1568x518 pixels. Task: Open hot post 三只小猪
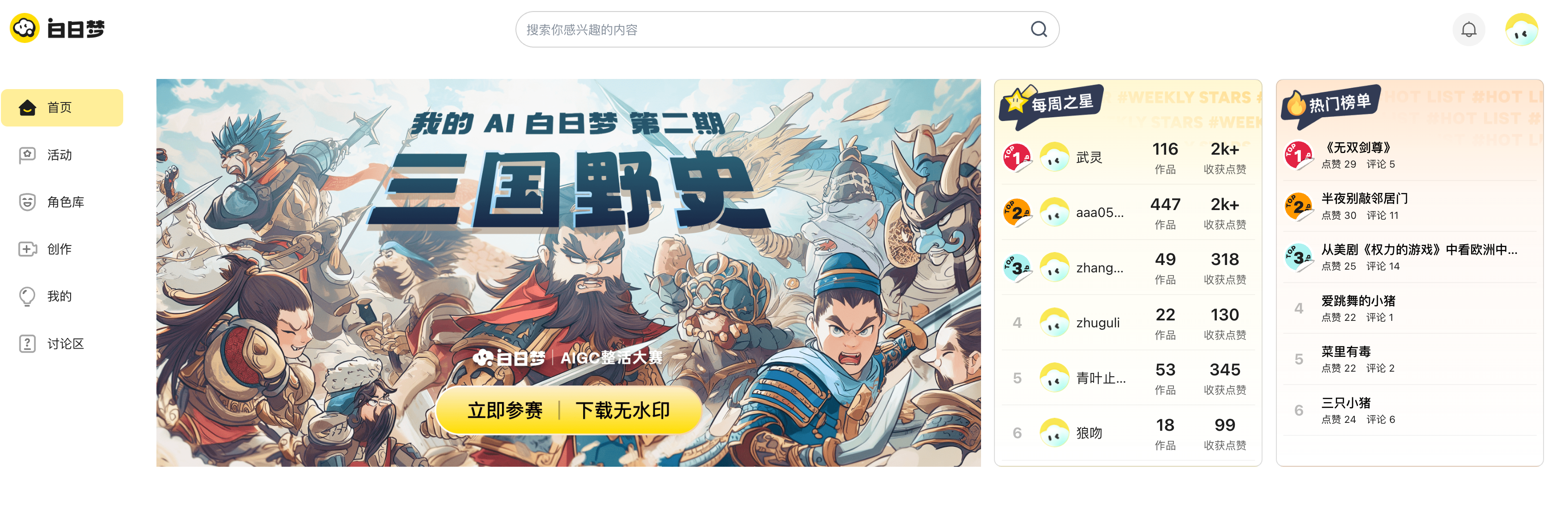(1345, 403)
